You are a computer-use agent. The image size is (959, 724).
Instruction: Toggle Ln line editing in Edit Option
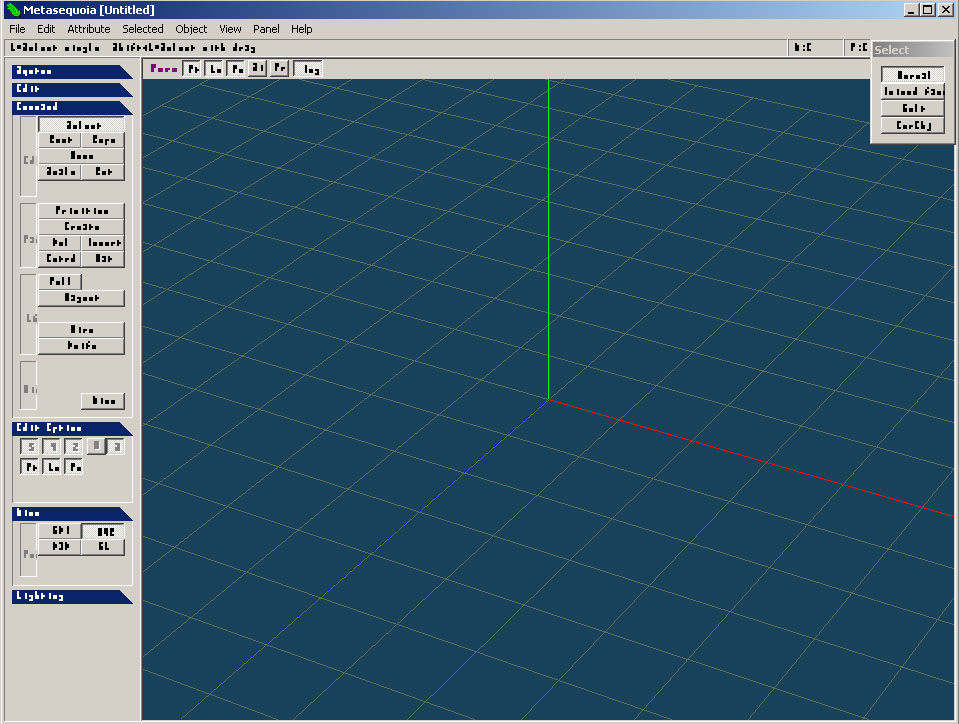(x=53, y=467)
